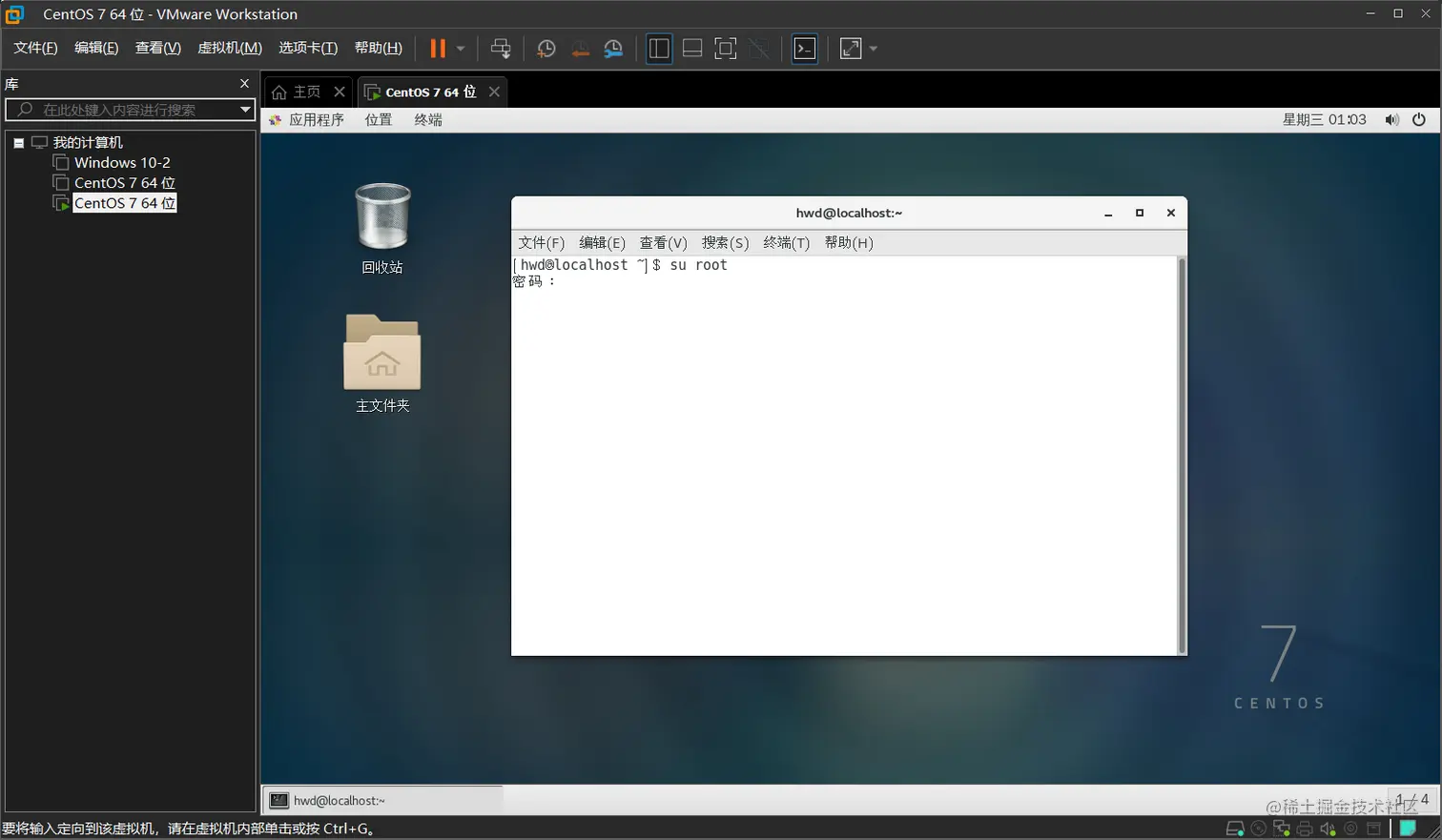1442x840 pixels.
Task: Click the stretch guest display icon
Action: 851,49
